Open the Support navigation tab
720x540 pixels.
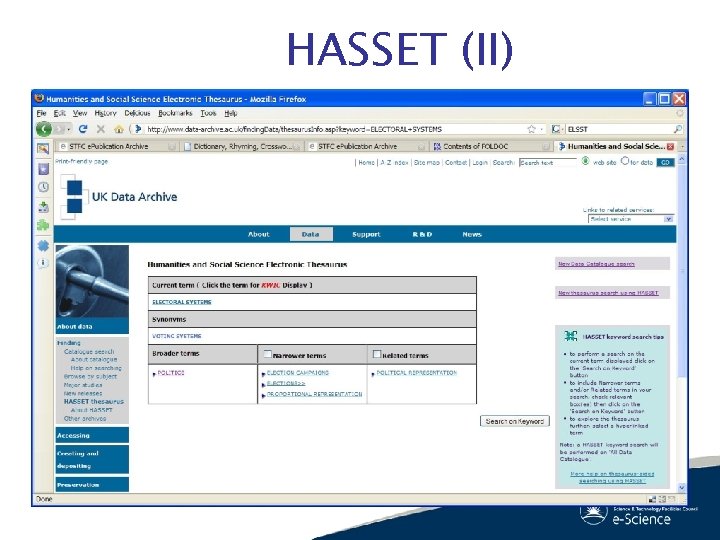point(366,234)
